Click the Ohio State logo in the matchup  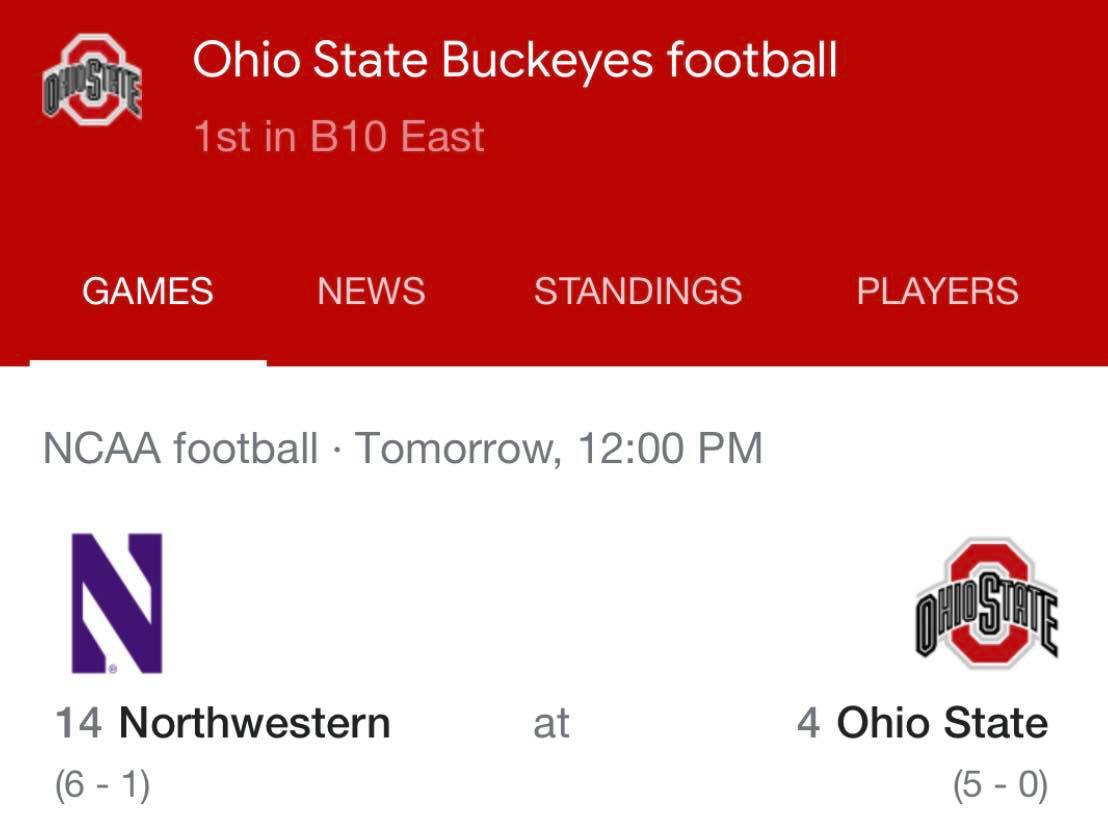pos(987,603)
